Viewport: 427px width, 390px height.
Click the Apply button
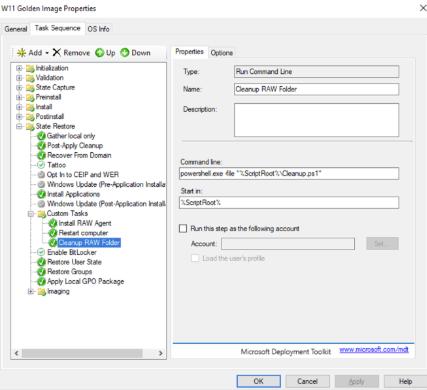pos(357,381)
